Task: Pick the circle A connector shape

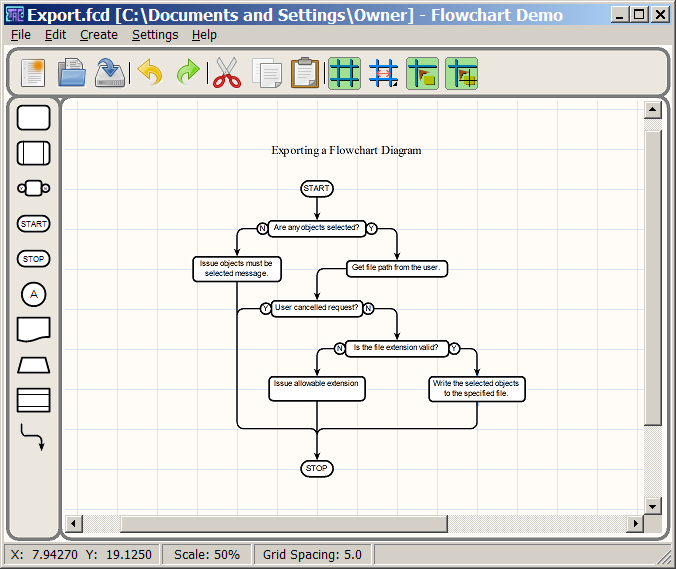Action: (34, 295)
